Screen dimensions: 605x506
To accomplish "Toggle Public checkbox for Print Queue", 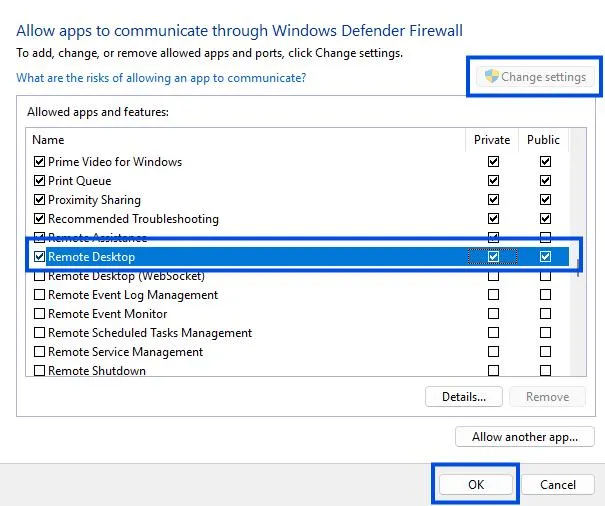I will pos(545,180).
